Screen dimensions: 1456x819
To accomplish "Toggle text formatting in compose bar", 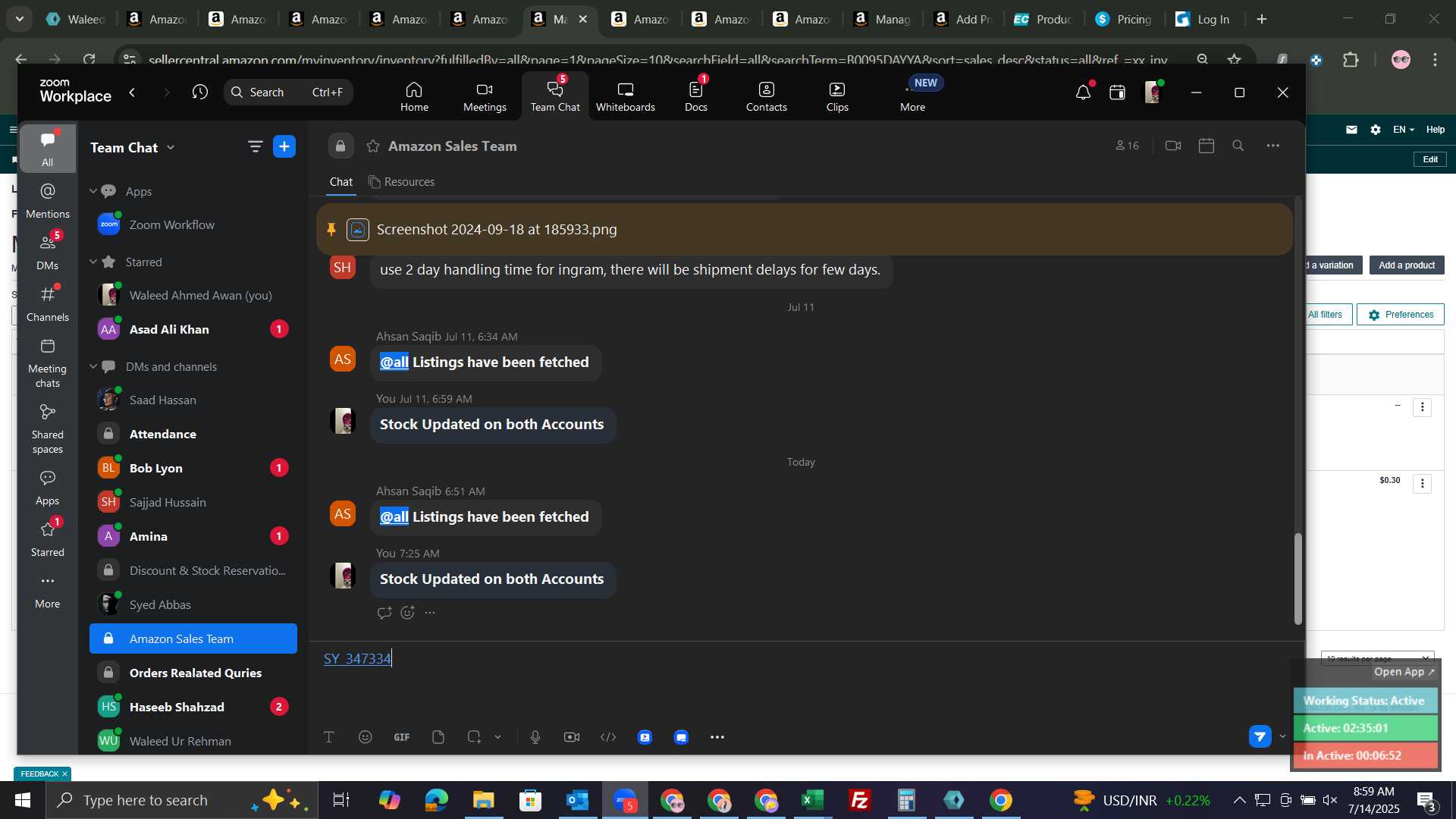I will pyautogui.click(x=329, y=737).
